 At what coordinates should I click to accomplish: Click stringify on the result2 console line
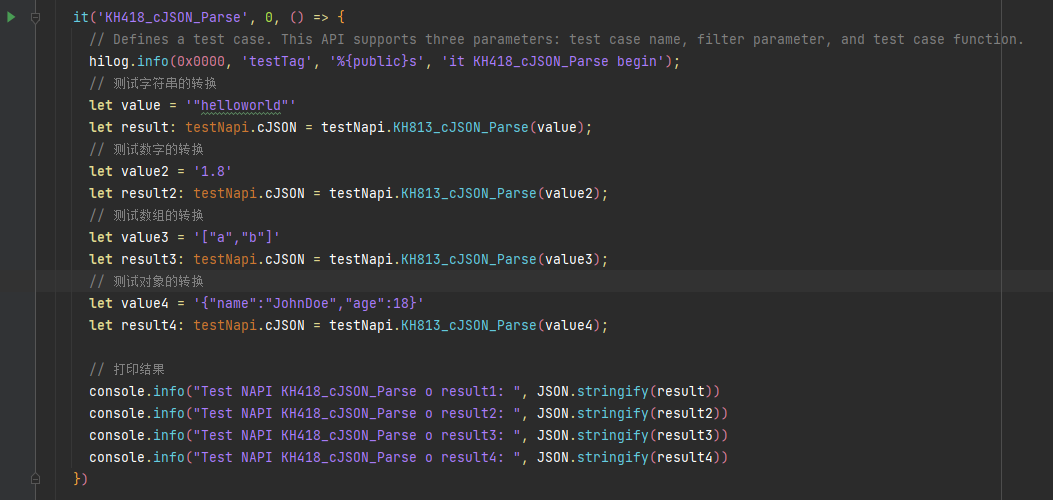click(x=612, y=414)
